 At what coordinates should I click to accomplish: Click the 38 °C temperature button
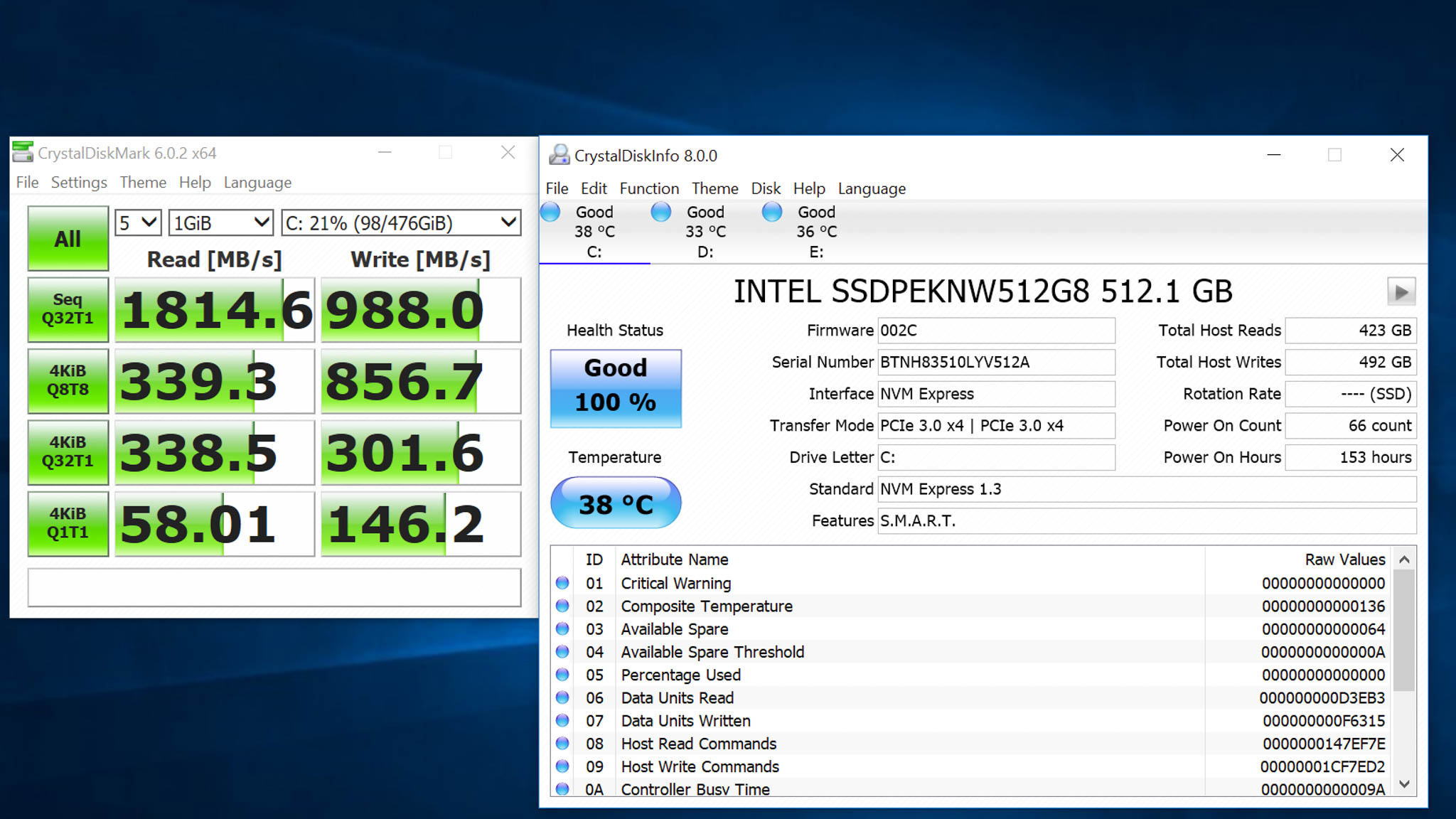(616, 503)
